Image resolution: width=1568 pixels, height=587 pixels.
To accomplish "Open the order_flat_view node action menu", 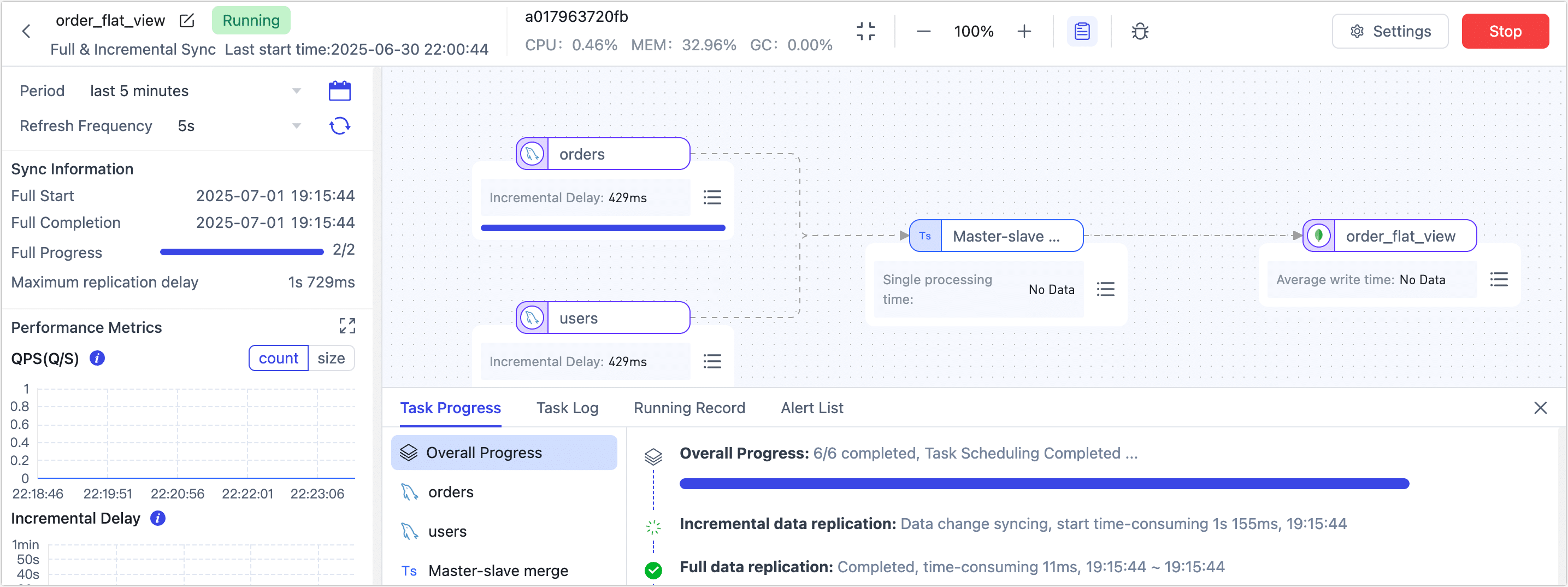I will click(x=1499, y=279).
